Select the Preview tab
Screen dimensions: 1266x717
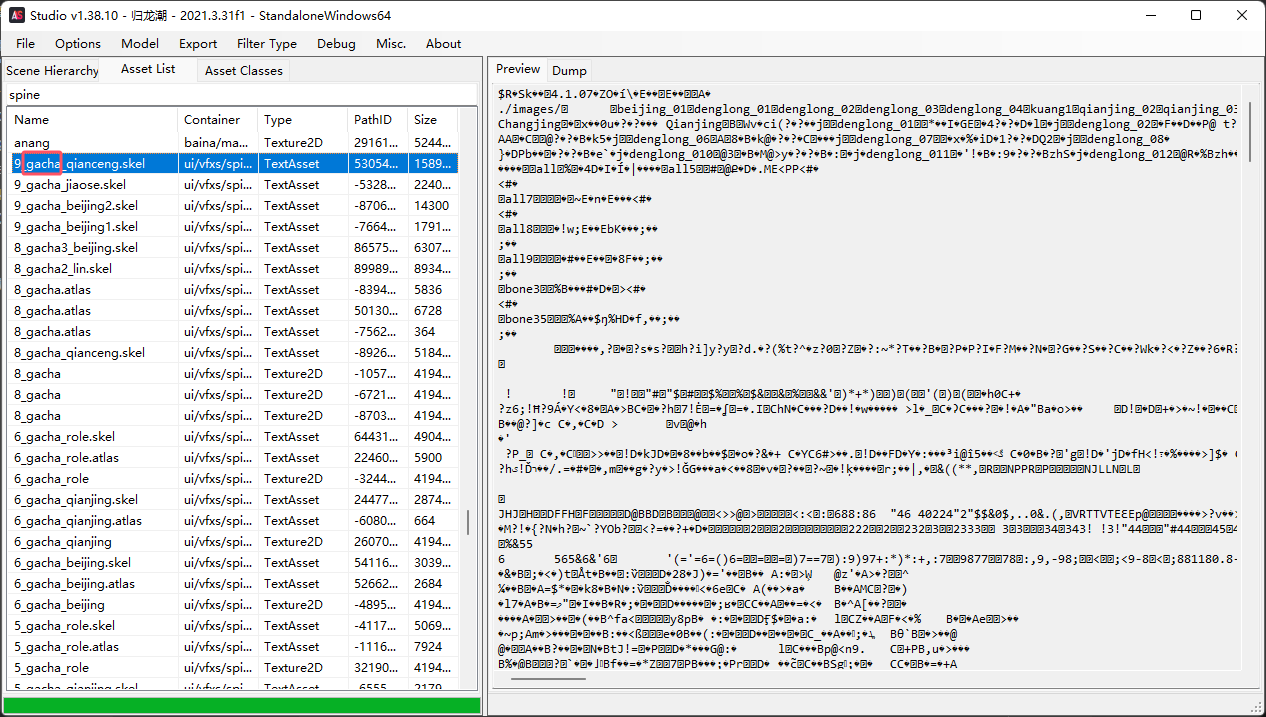point(518,69)
